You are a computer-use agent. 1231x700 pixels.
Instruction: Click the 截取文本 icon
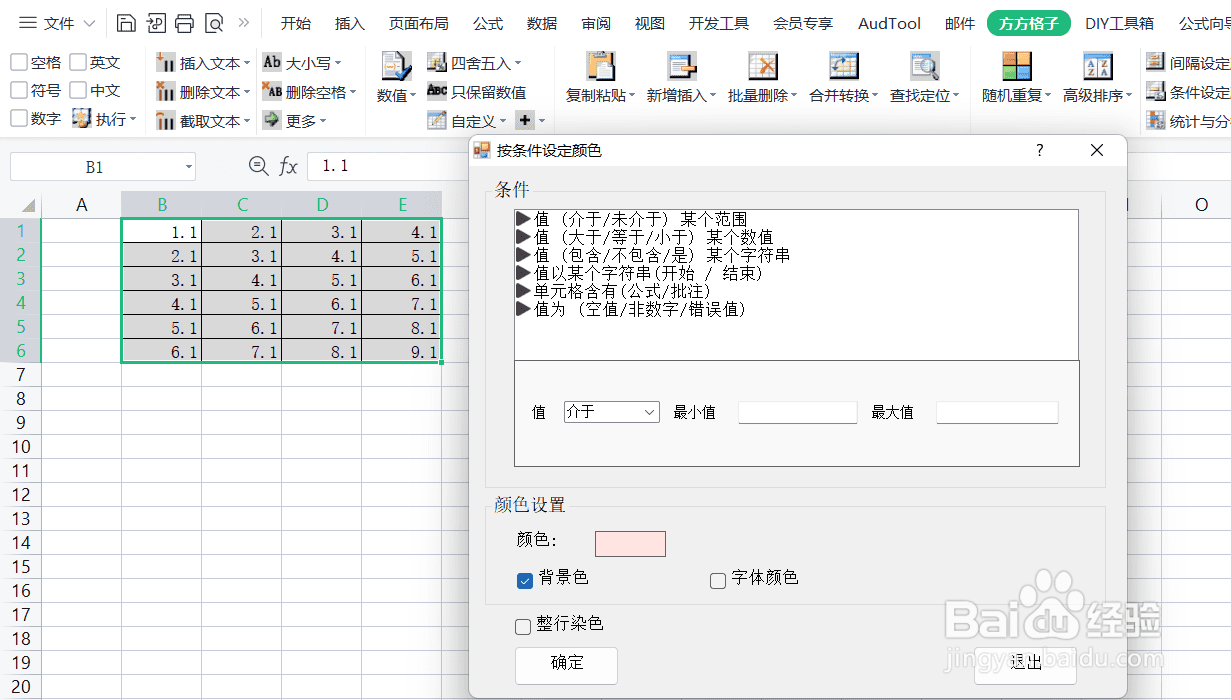[x=166, y=121]
